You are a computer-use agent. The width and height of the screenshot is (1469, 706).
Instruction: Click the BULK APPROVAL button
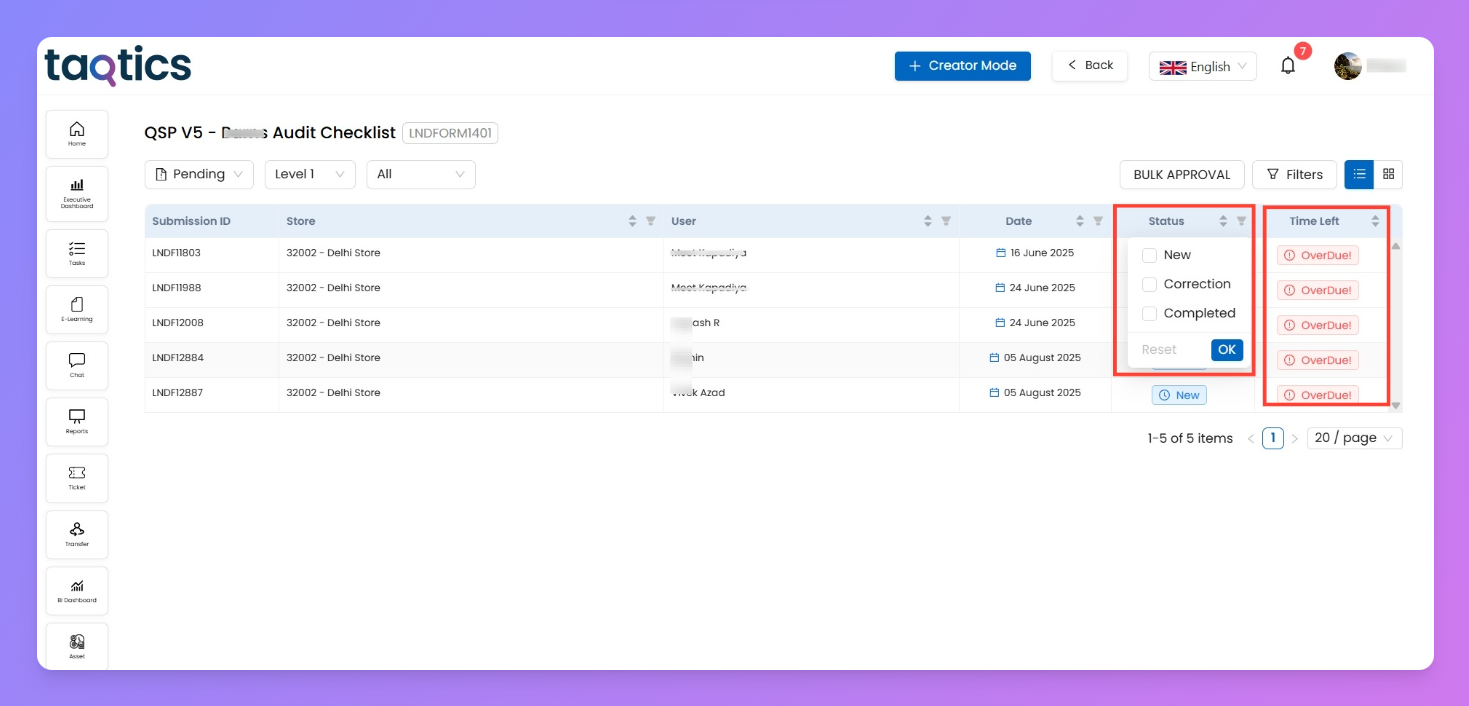[x=1181, y=174]
